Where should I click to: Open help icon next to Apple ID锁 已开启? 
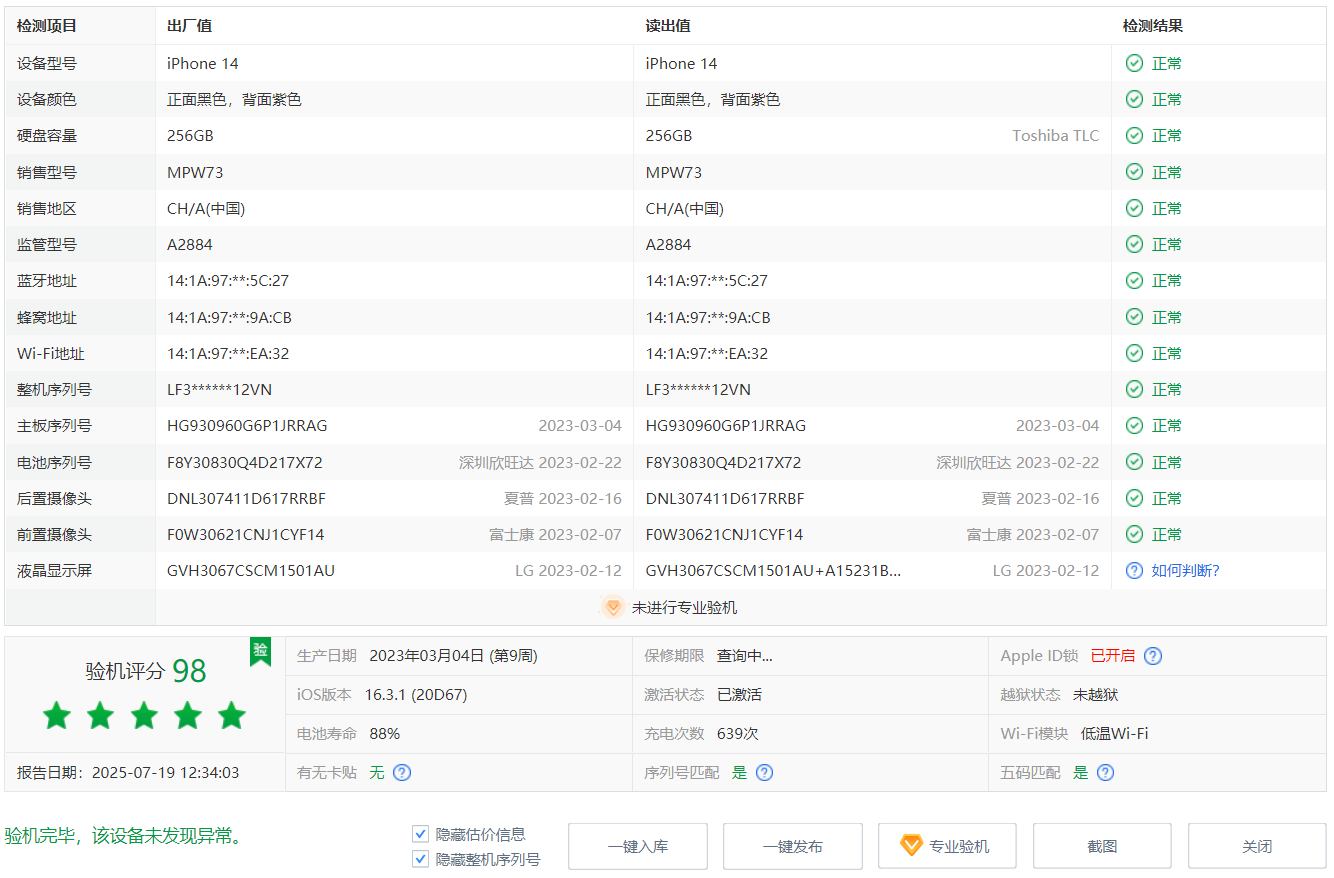pyautogui.click(x=1152, y=656)
